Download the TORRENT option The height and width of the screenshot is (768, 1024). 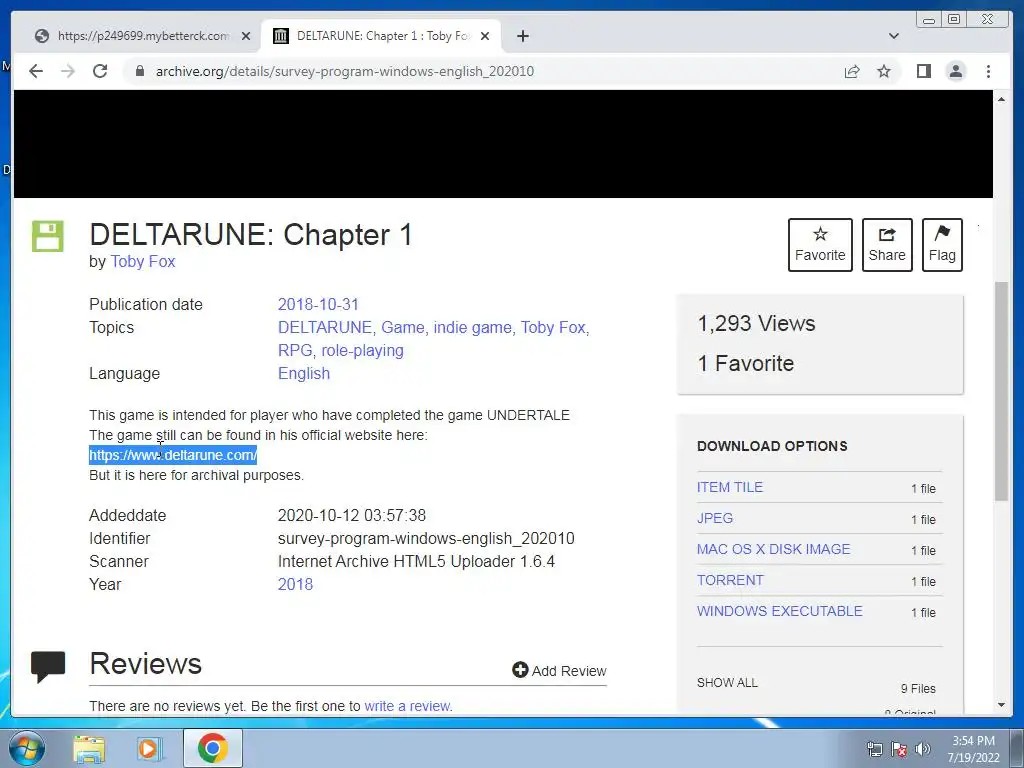click(730, 580)
